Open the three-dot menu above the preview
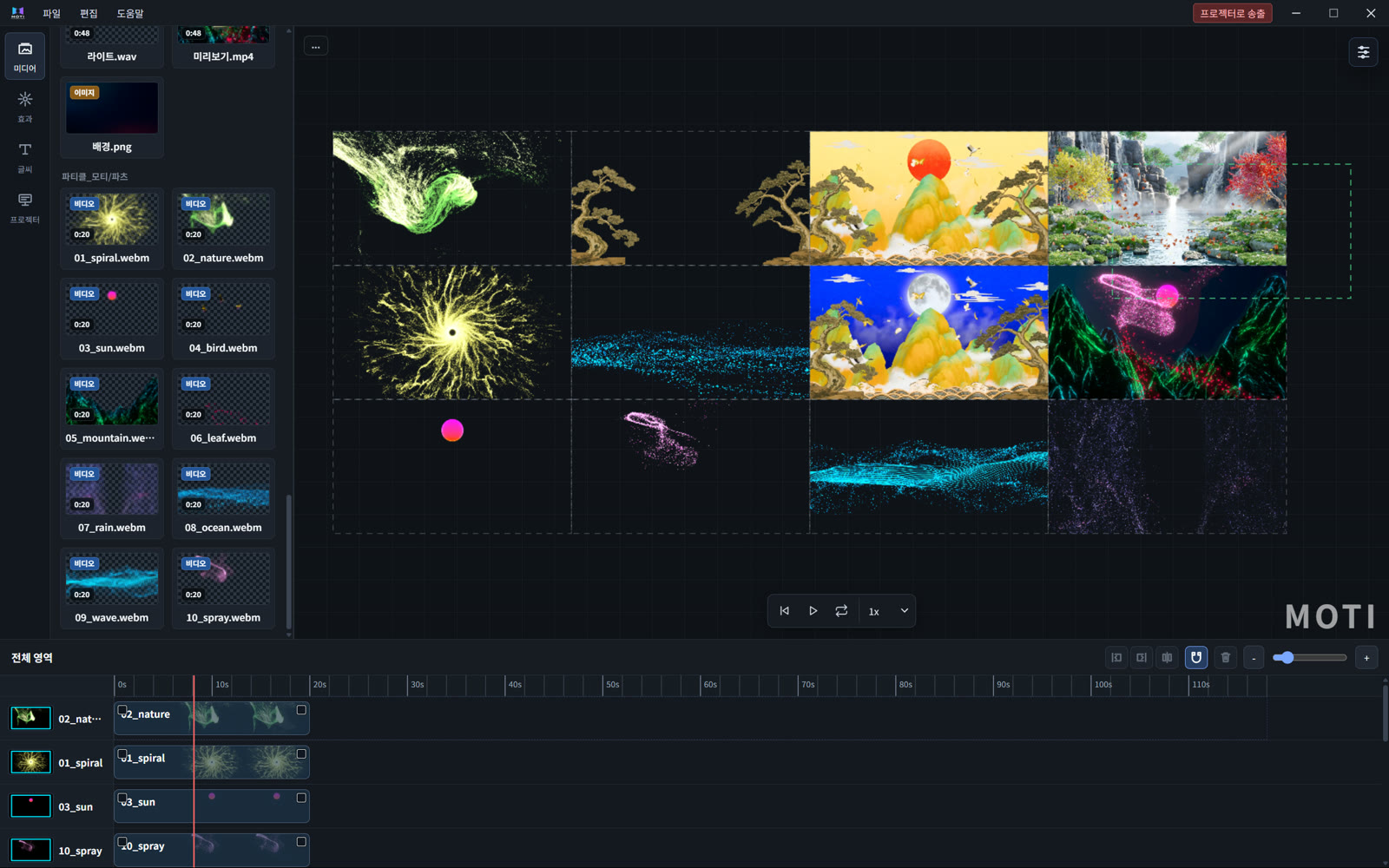The image size is (1389, 868). (316, 47)
